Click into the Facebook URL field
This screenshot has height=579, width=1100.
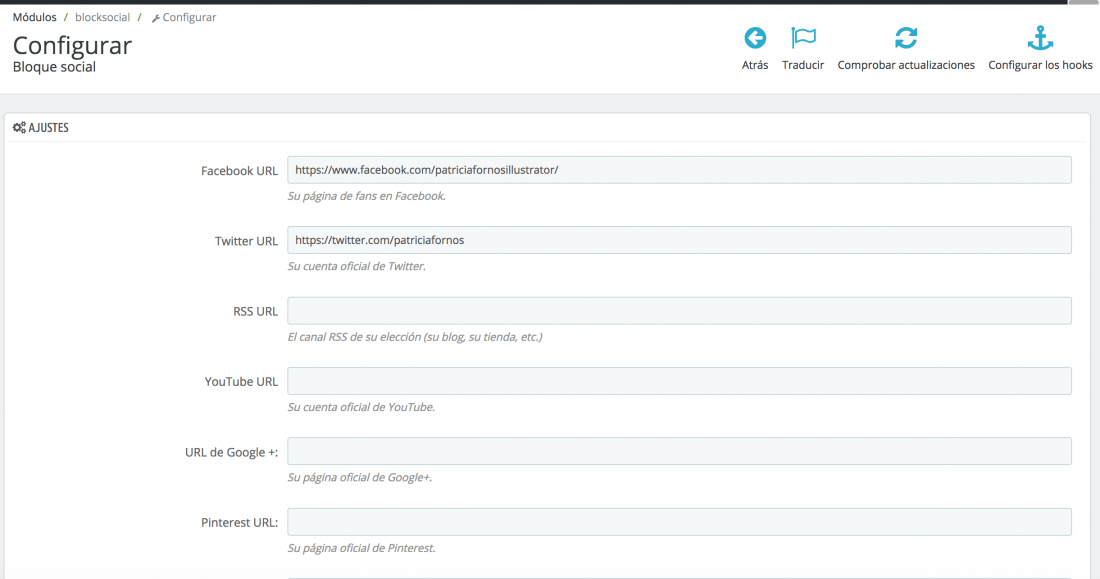(x=679, y=170)
